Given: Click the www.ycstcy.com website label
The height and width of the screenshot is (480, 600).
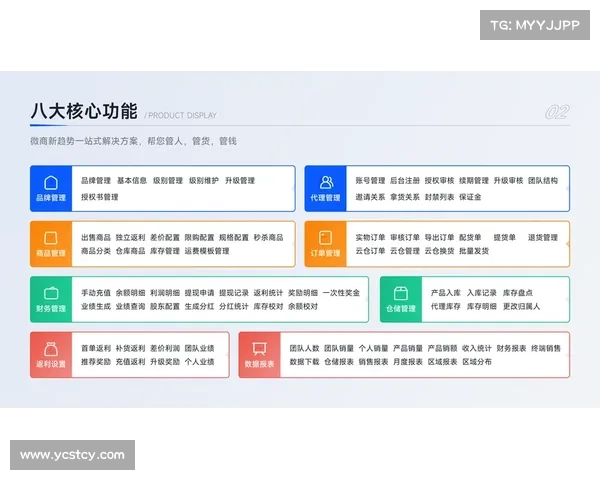Looking at the screenshot, I should (x=72, y=455).
